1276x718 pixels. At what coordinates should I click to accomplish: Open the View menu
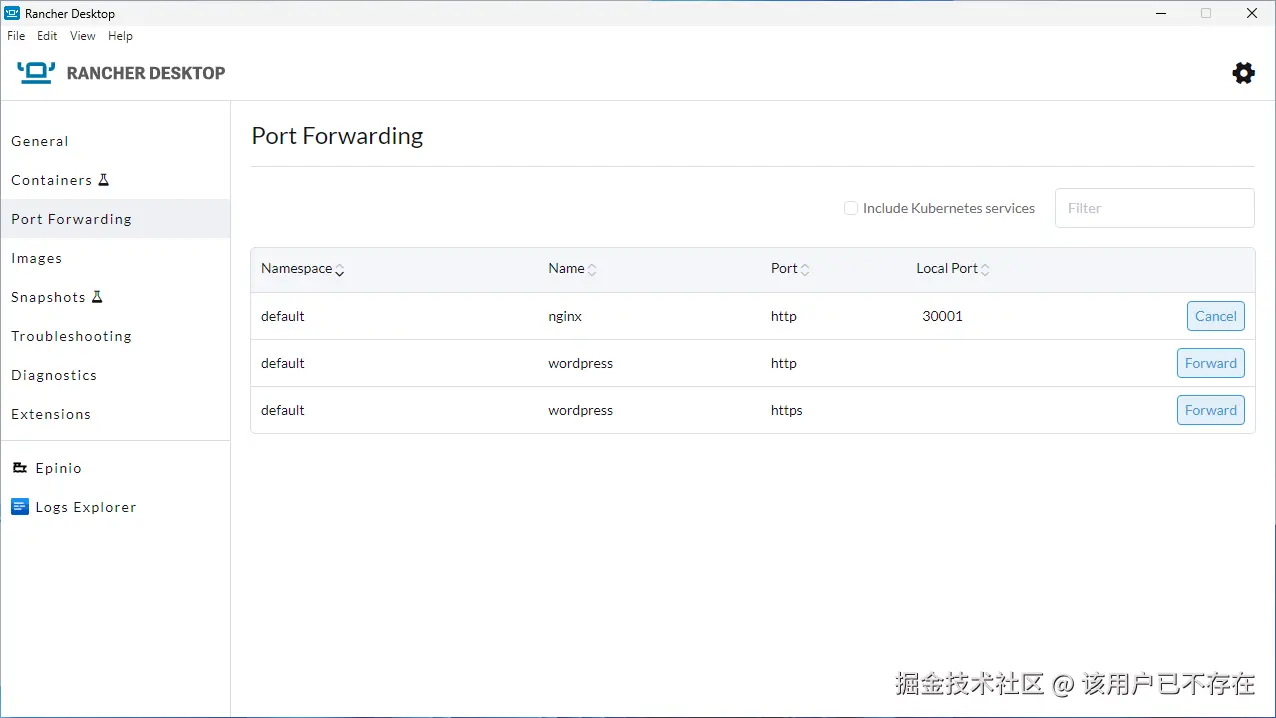83,36
